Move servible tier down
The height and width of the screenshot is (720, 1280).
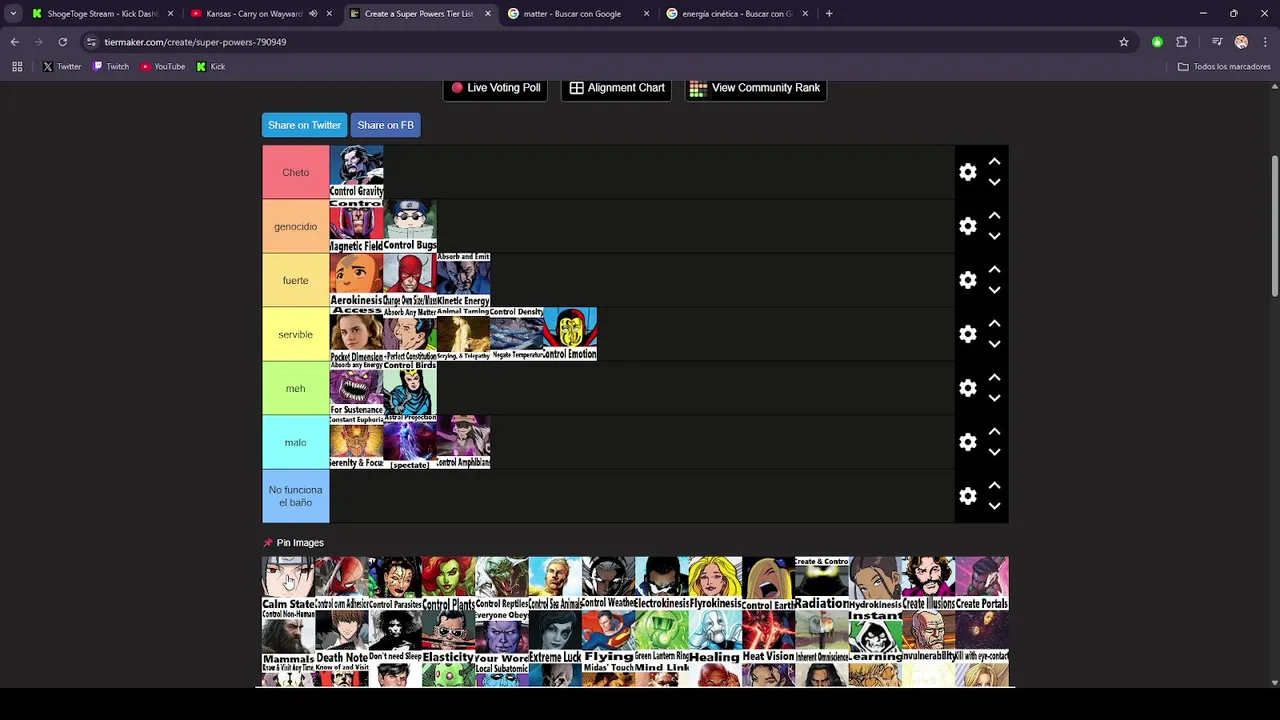pos(994,344)
